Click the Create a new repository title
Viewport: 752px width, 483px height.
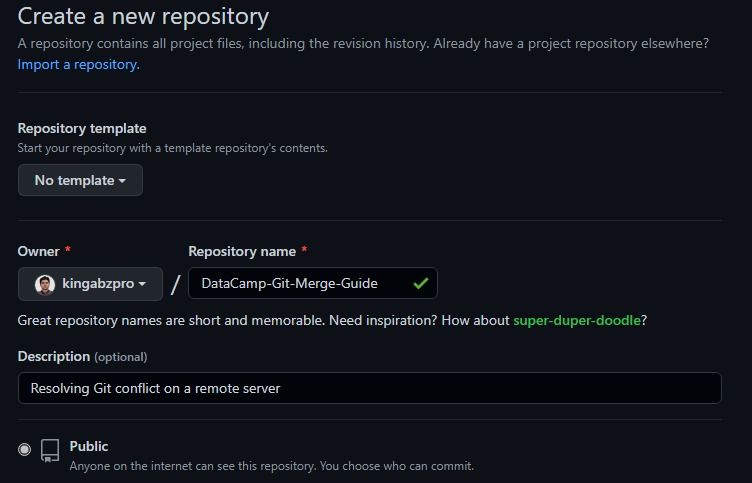[x=143, y=16]
